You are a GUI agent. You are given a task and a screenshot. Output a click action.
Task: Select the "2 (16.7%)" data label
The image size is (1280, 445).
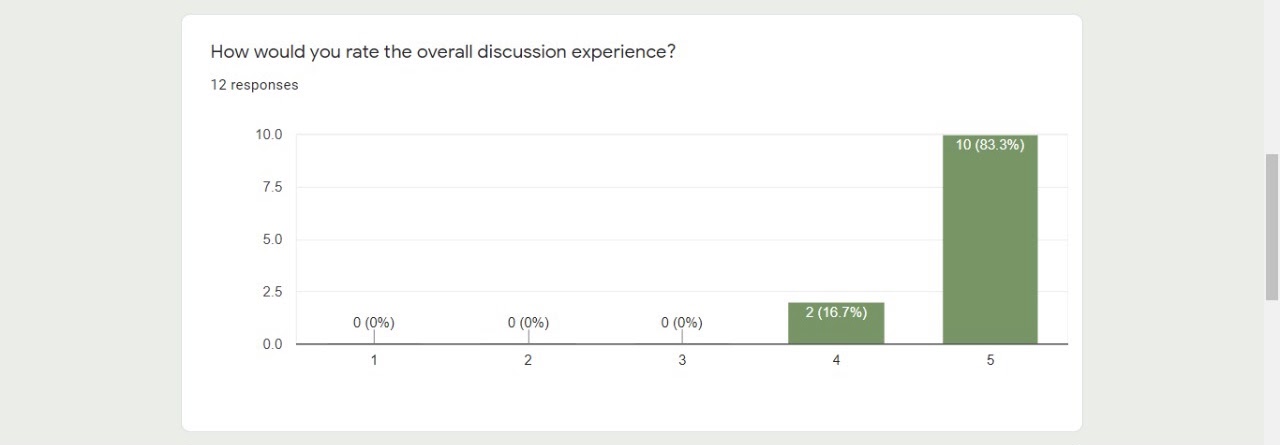tap(836, 312)
